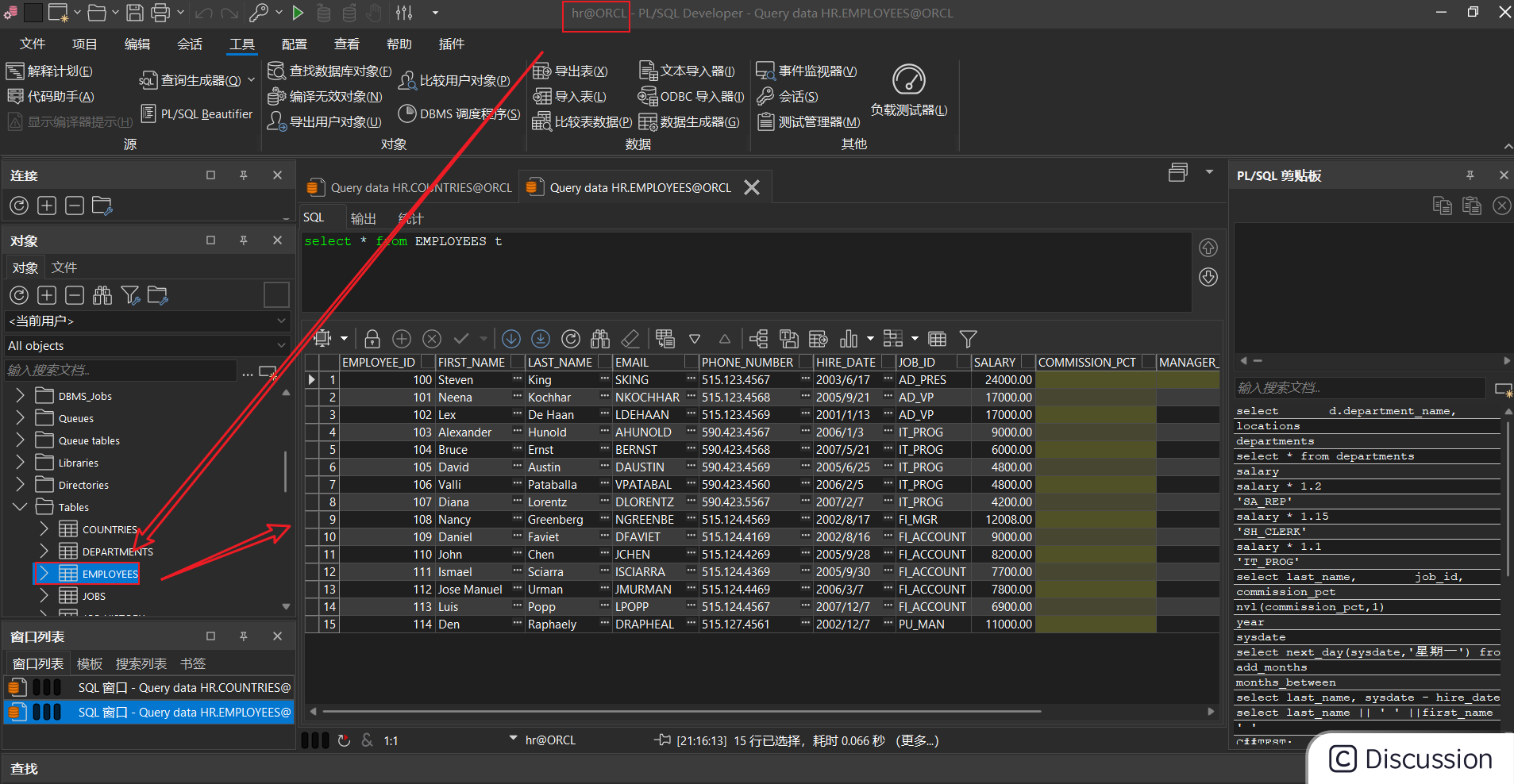Click the new window icon in title toolbar
This screenshot has width=1514, height=784.
point(58,13)
